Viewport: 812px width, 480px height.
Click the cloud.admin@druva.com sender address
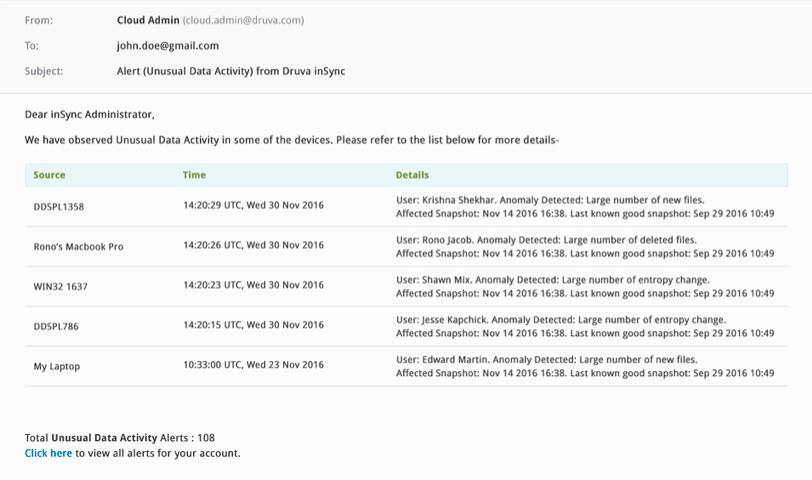[243, 20]
